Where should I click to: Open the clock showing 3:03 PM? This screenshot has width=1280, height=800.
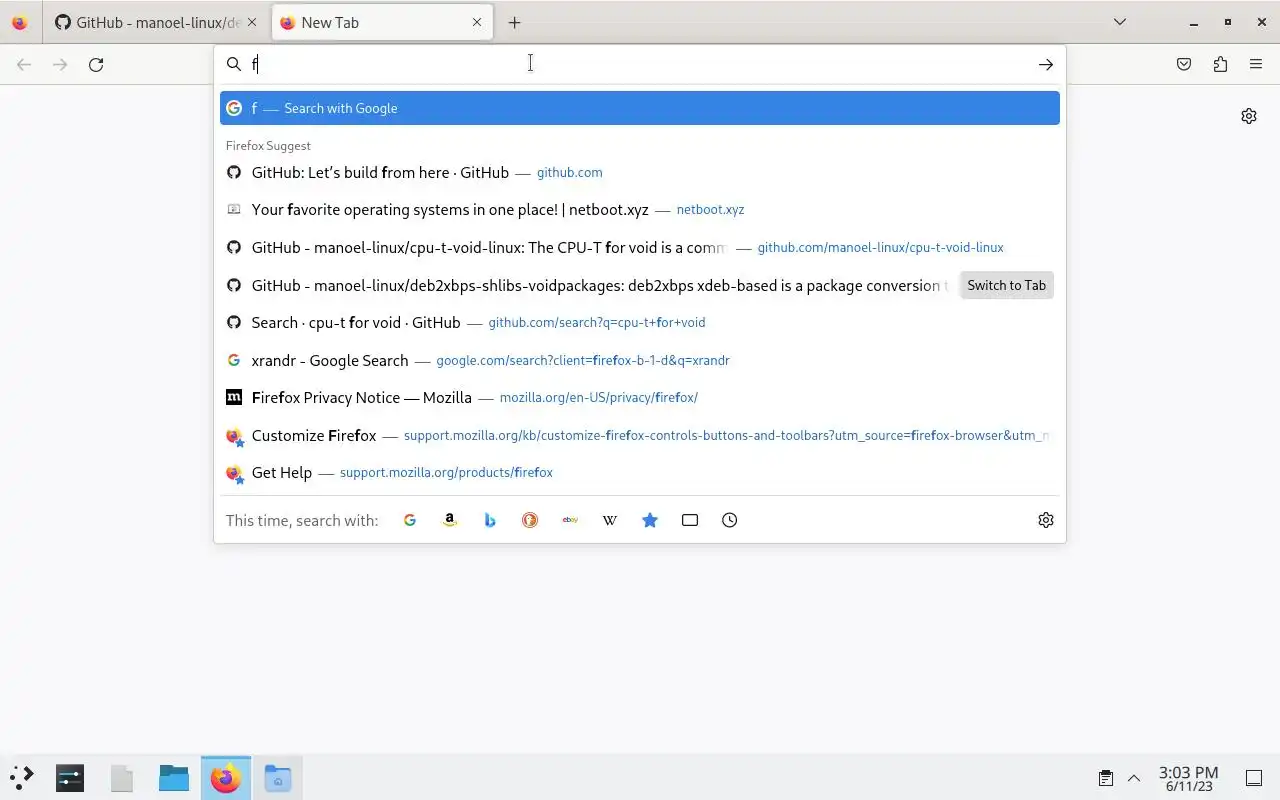pos(1188,778)
